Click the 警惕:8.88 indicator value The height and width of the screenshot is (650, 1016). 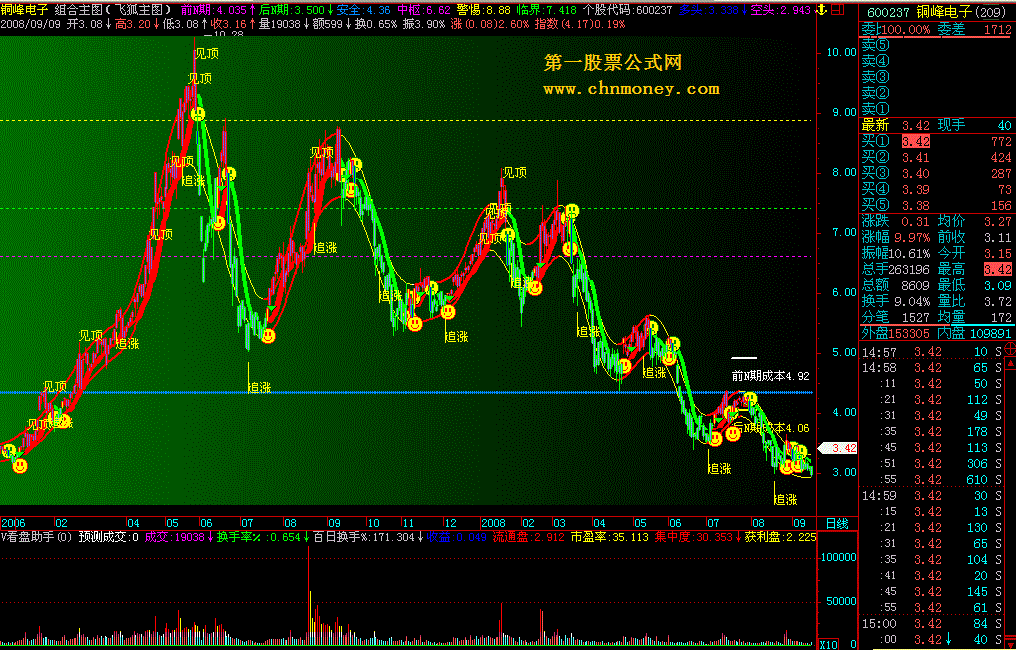point(483,10)
